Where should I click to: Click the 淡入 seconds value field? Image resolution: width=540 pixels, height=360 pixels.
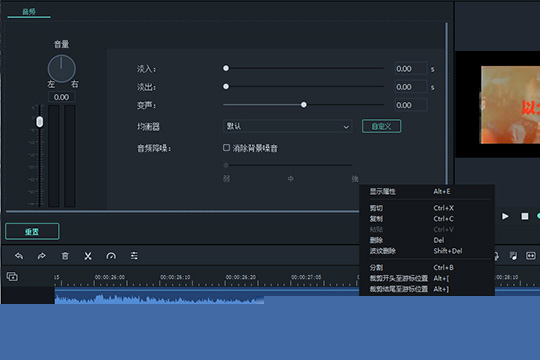[411, 69]
